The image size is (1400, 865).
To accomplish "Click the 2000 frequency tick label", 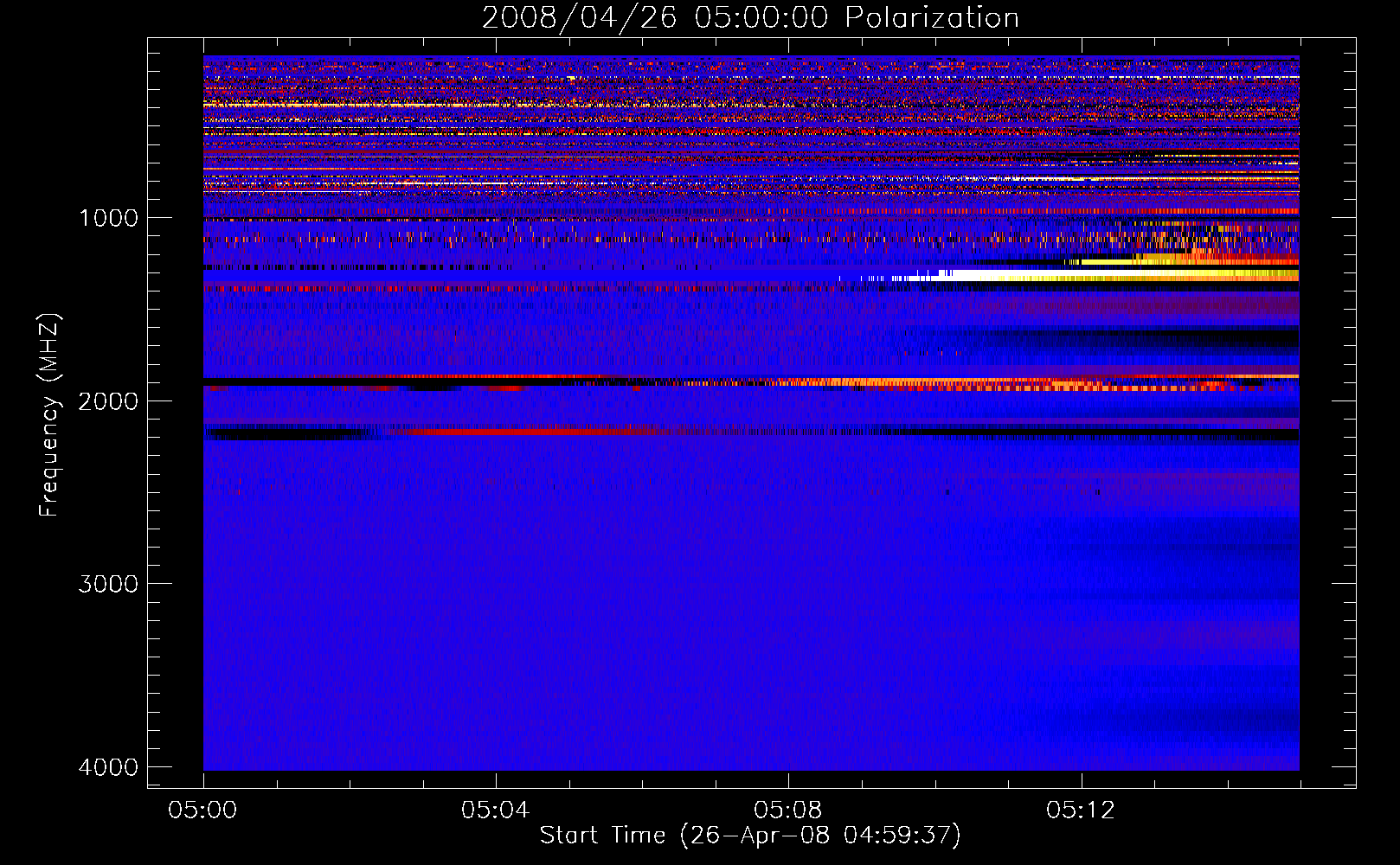I will click(x=108, y=400).
